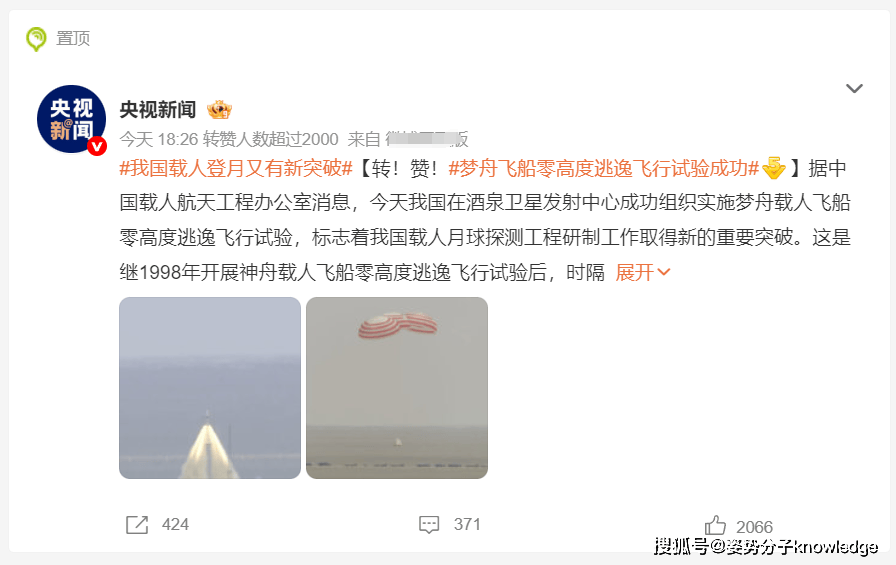896x565 pixels.
Task: Open the red-white parachute landing photo
Action: pyautogui.click(x=397, y=388)
